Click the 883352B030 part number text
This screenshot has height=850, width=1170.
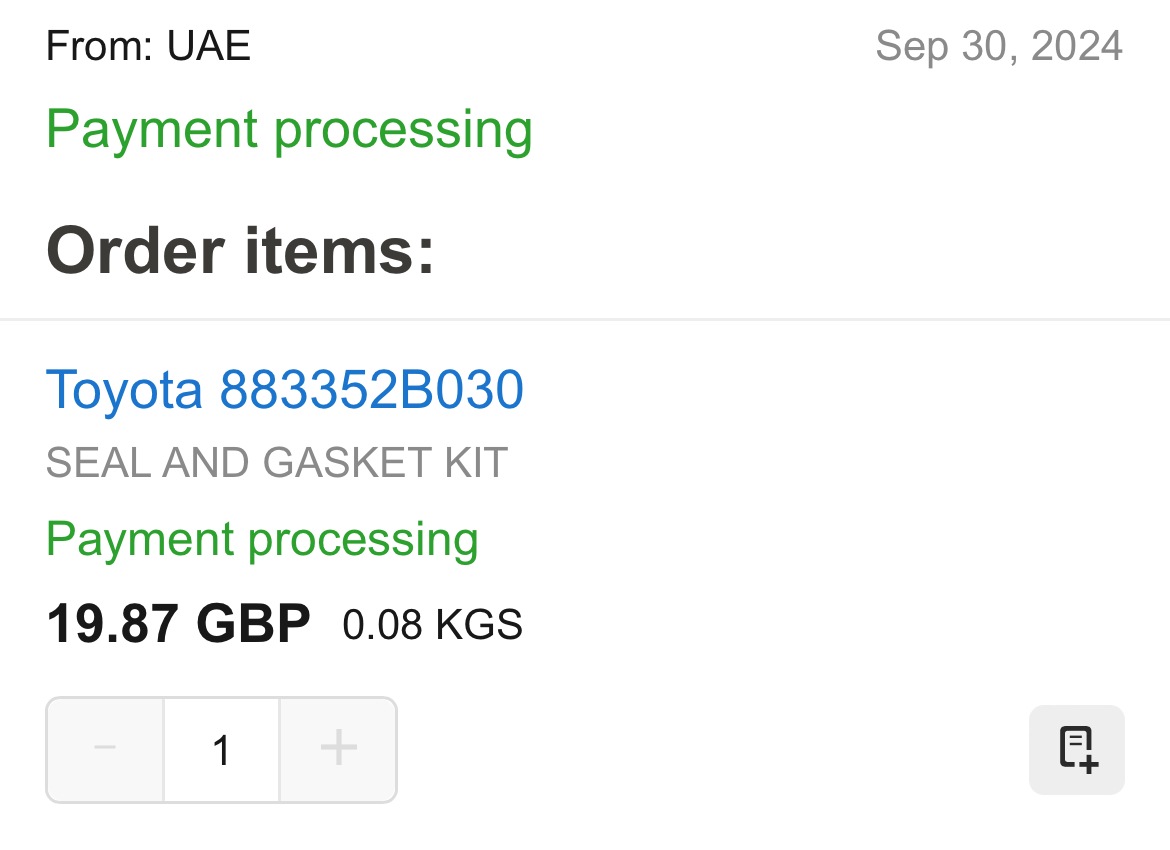click(372, 390)
